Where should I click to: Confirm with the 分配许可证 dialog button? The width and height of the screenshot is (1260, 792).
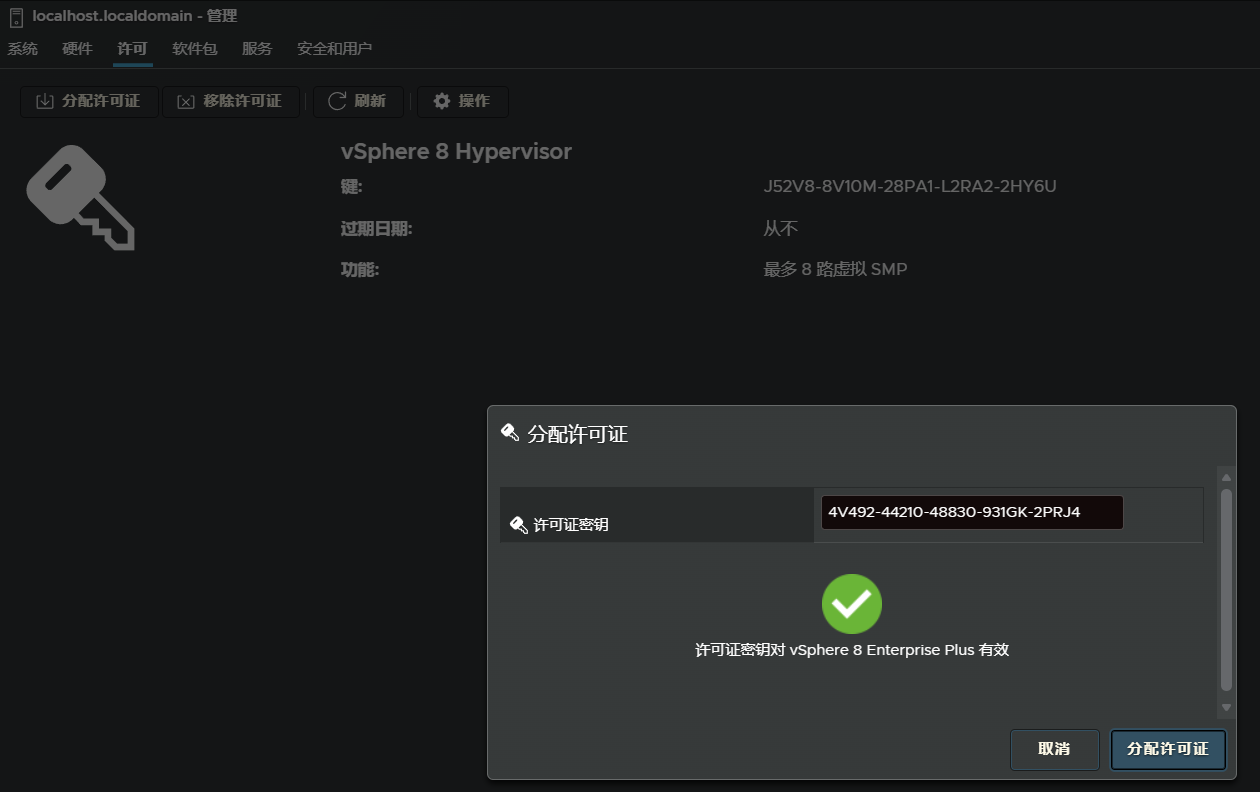(x=1168, y=749)
